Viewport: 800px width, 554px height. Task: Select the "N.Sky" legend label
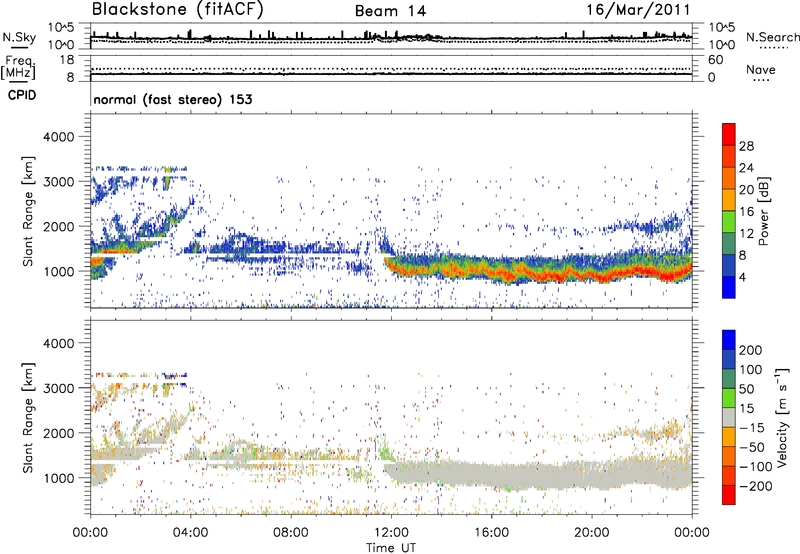pos(19,37)
